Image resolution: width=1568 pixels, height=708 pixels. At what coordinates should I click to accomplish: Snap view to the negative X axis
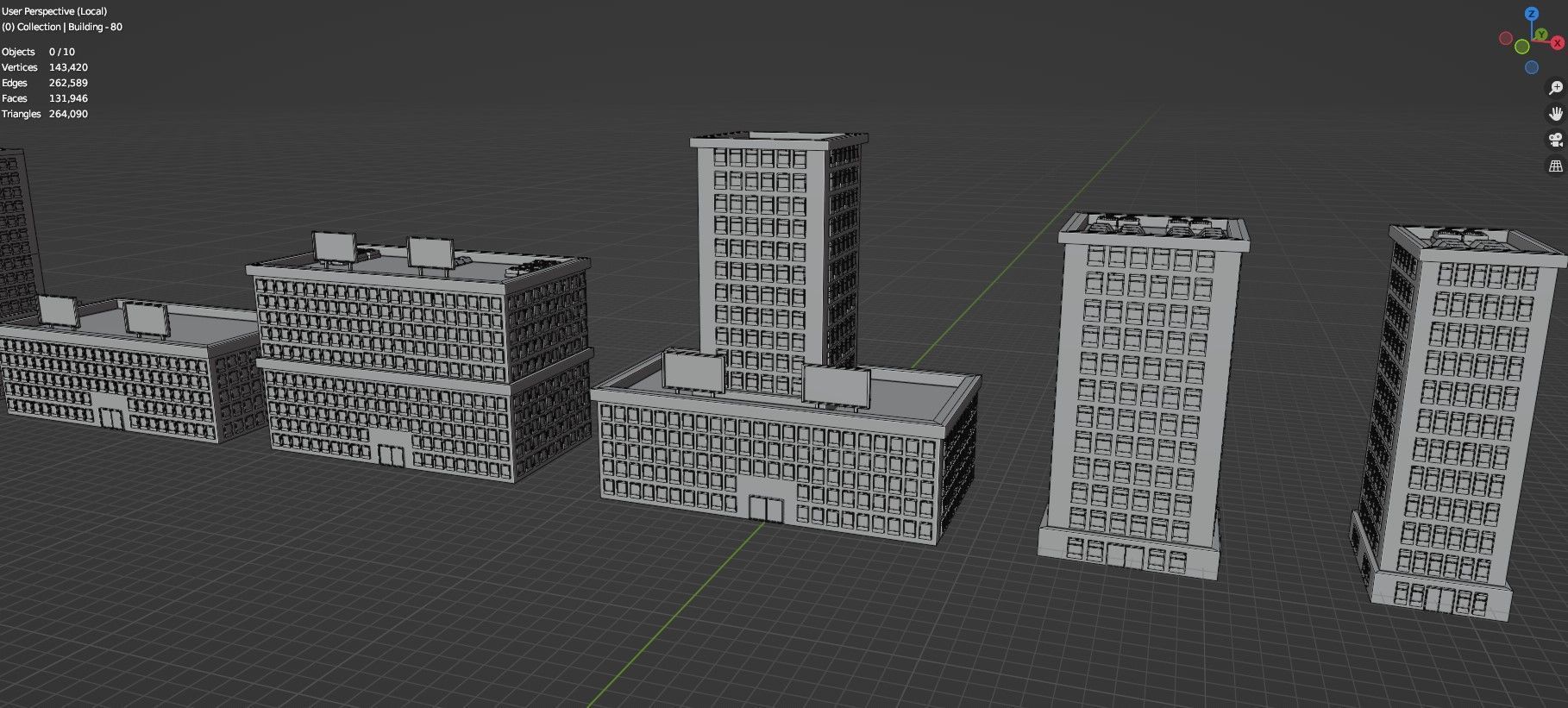click(x=1506, y=39)
